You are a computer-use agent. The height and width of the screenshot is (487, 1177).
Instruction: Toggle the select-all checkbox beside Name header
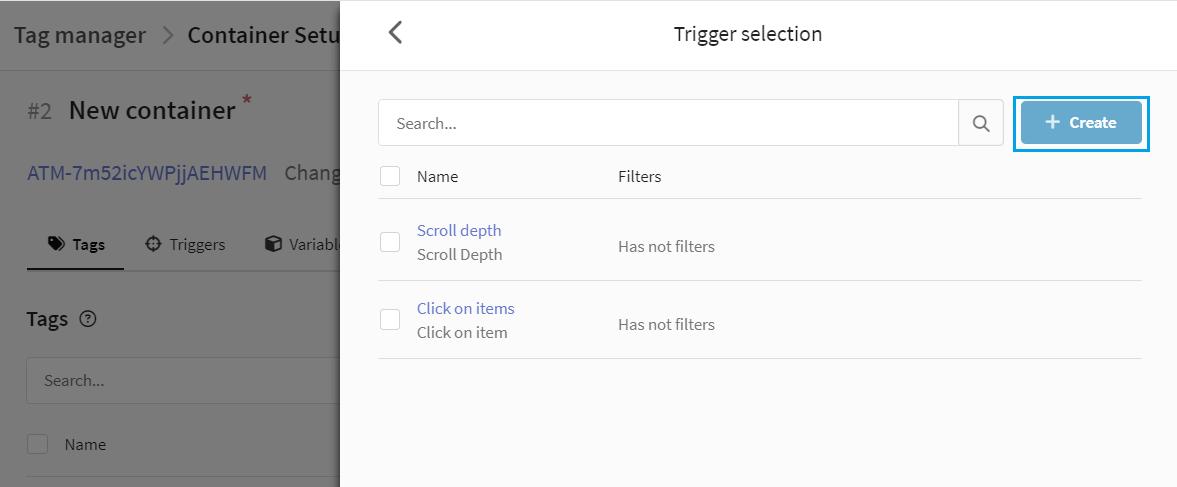(390, 176)
